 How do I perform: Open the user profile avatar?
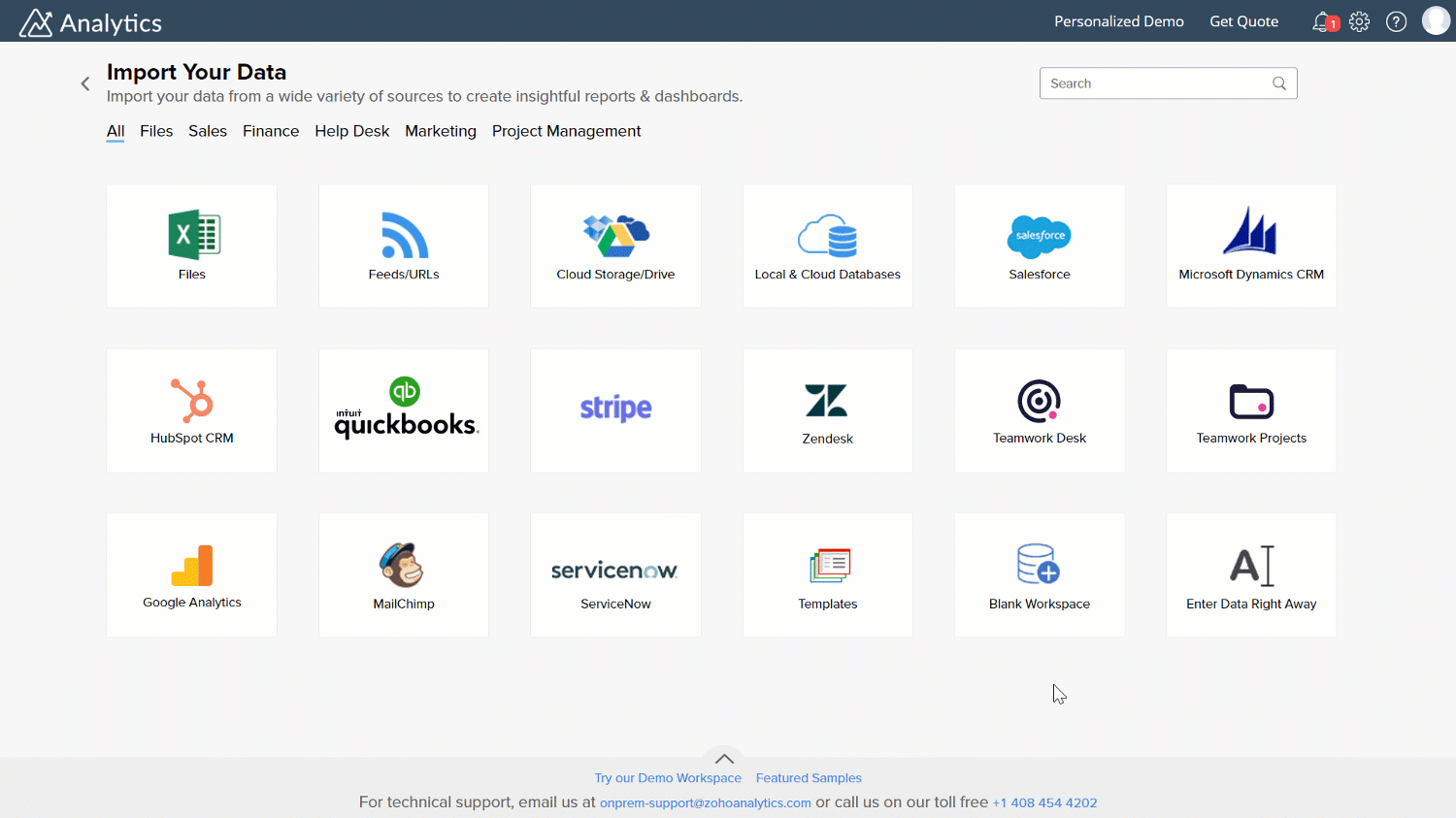tap(1436, 20)
